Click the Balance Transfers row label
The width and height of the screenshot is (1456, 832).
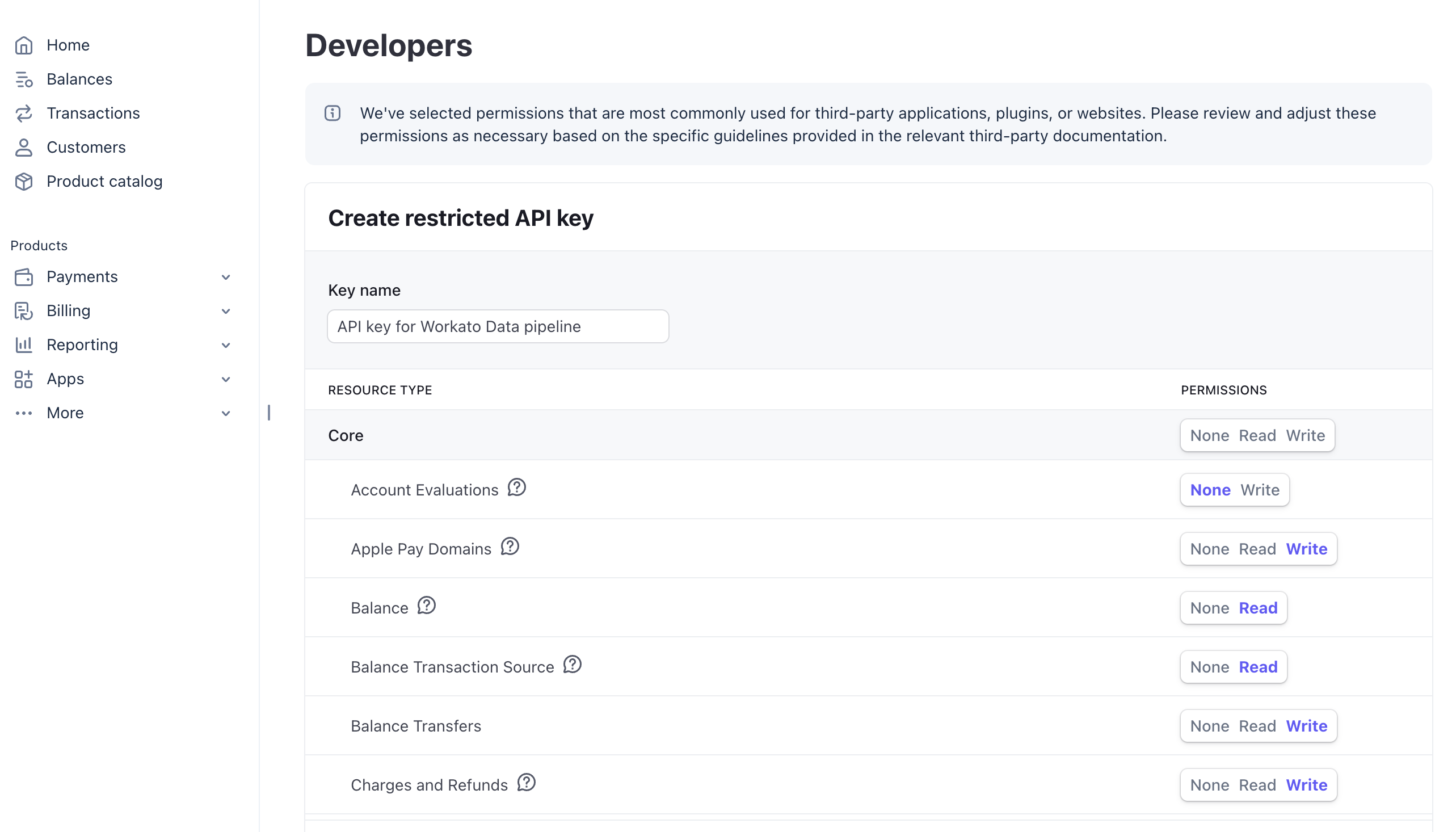416,726
